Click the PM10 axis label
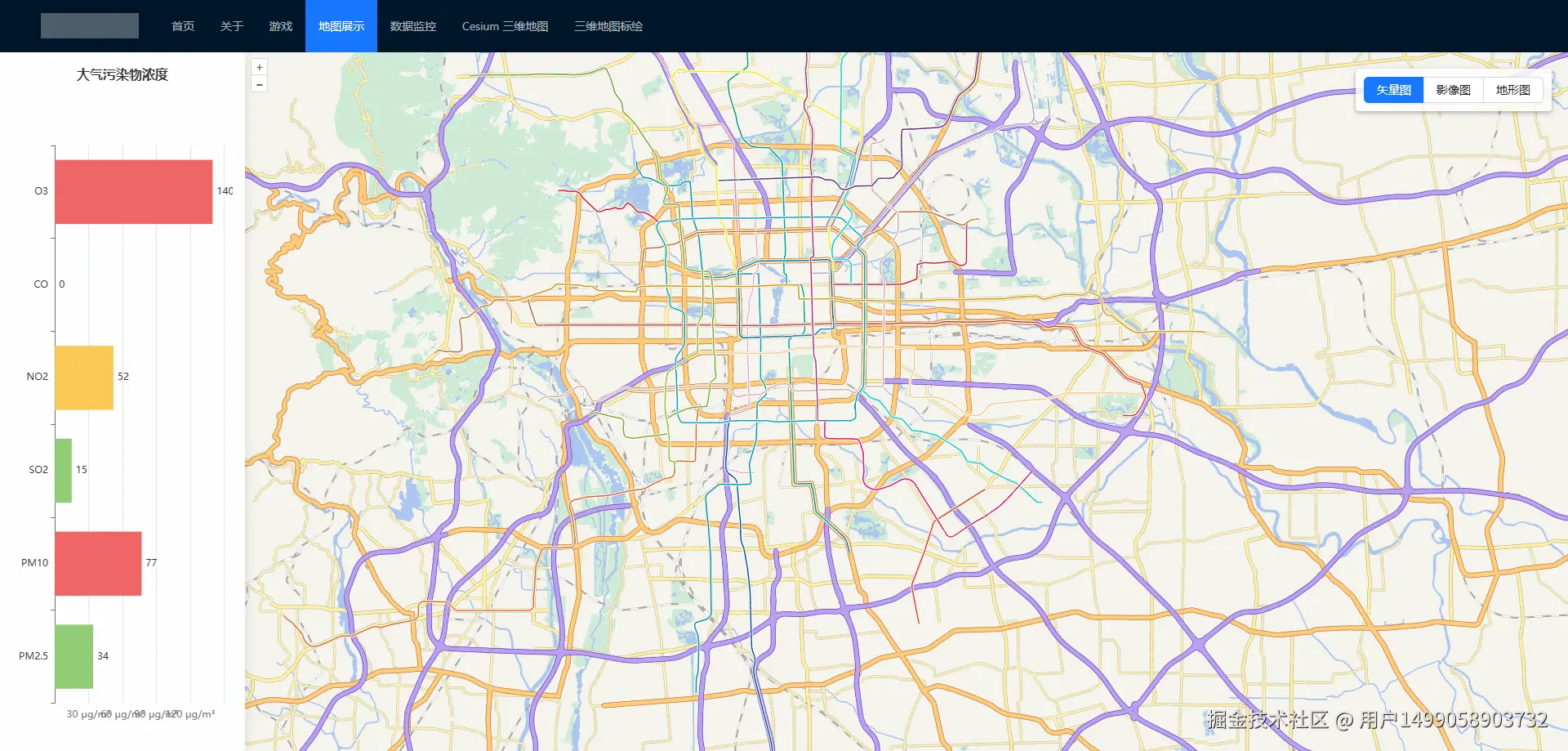The width and height of the screenshot is (1568, 751). click(35, 563)
